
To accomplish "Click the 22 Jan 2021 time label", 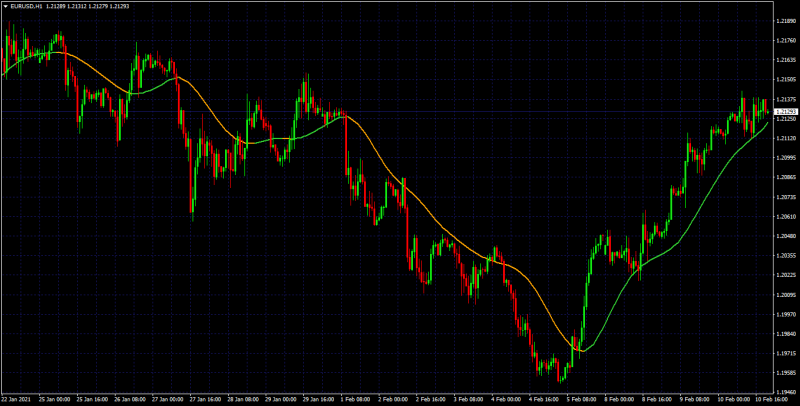I will coord(14,399).
